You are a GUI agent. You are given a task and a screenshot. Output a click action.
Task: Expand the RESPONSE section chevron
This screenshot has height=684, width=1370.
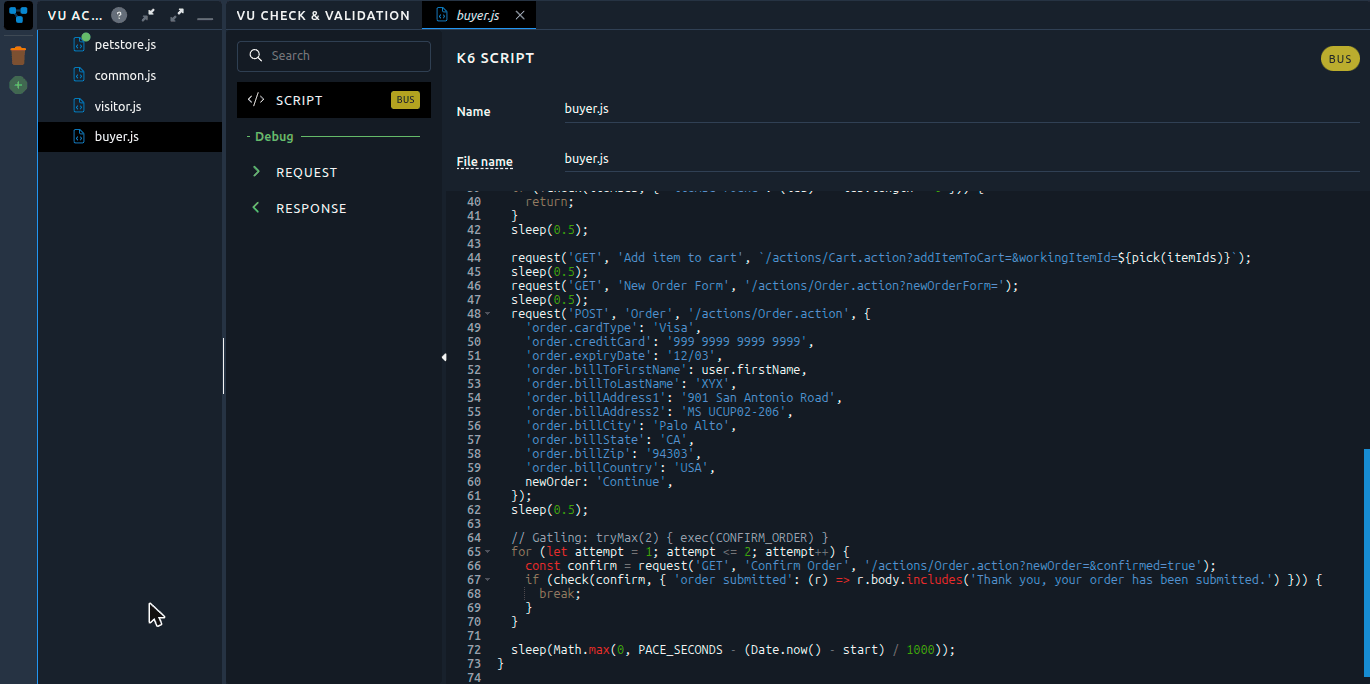pos(256,208)
